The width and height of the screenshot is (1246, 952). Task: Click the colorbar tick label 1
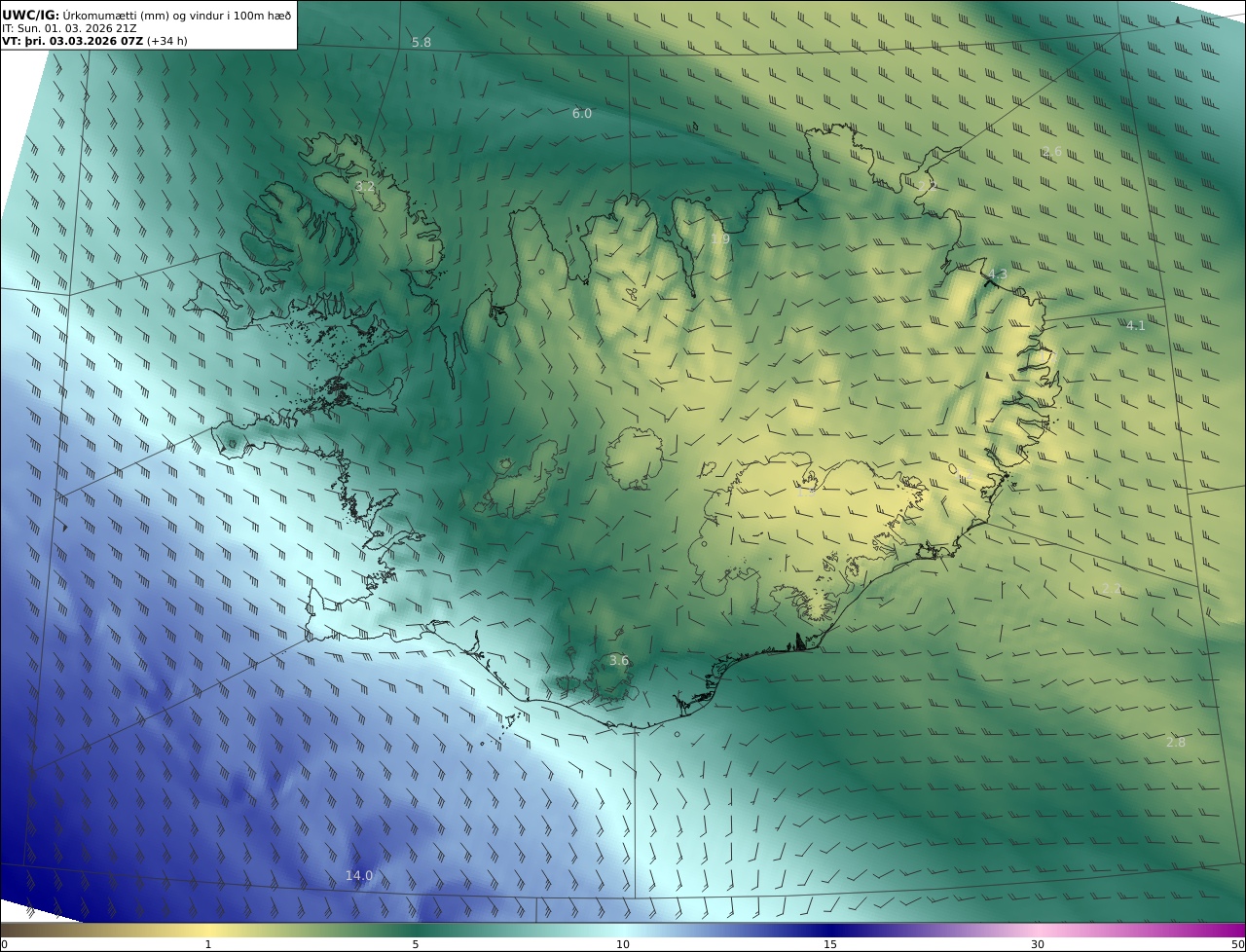click(208, 944)
